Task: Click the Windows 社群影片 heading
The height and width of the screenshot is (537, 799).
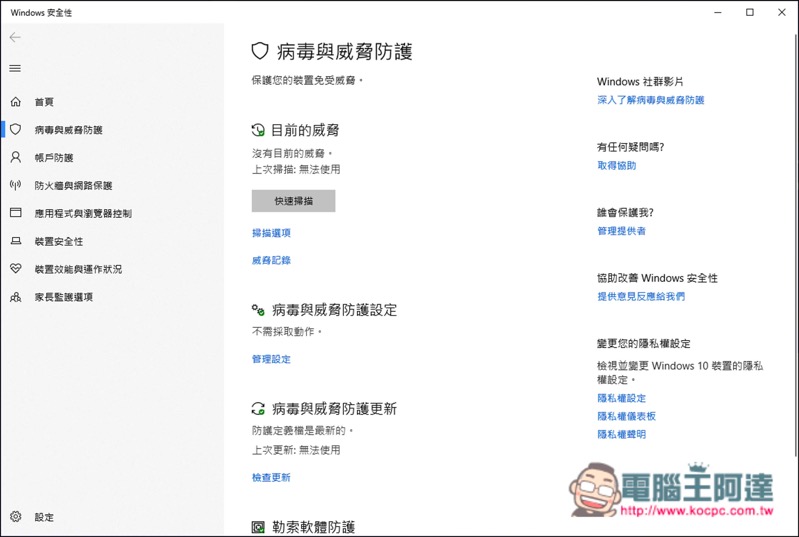Action: [640, 82]
